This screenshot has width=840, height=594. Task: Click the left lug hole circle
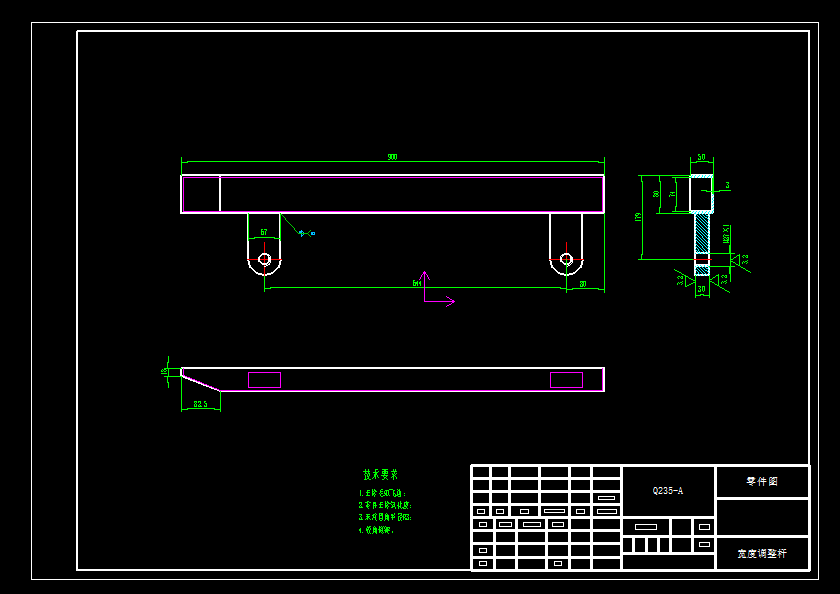[264, 259]
